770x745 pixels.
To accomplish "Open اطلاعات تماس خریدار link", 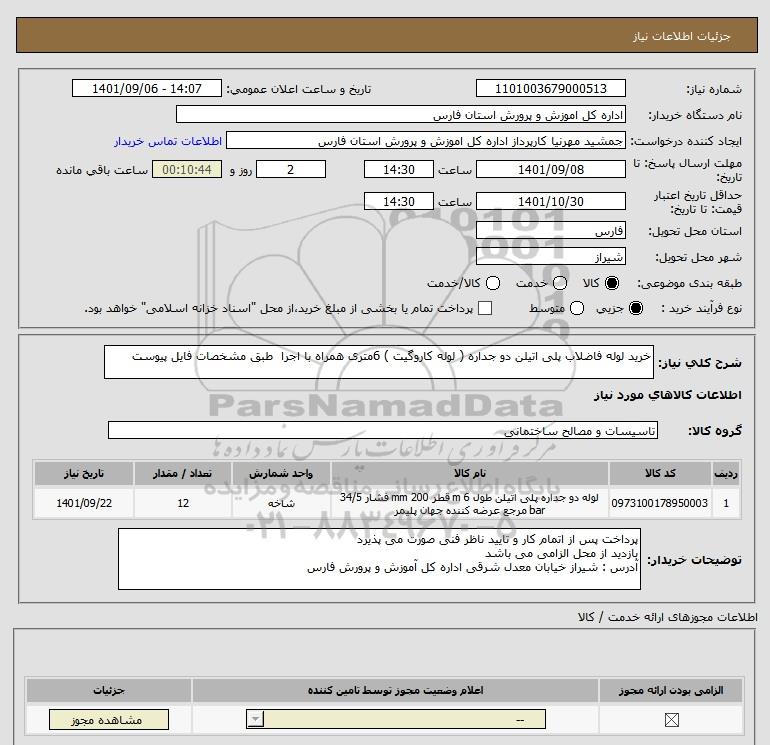I will (168, 141).
